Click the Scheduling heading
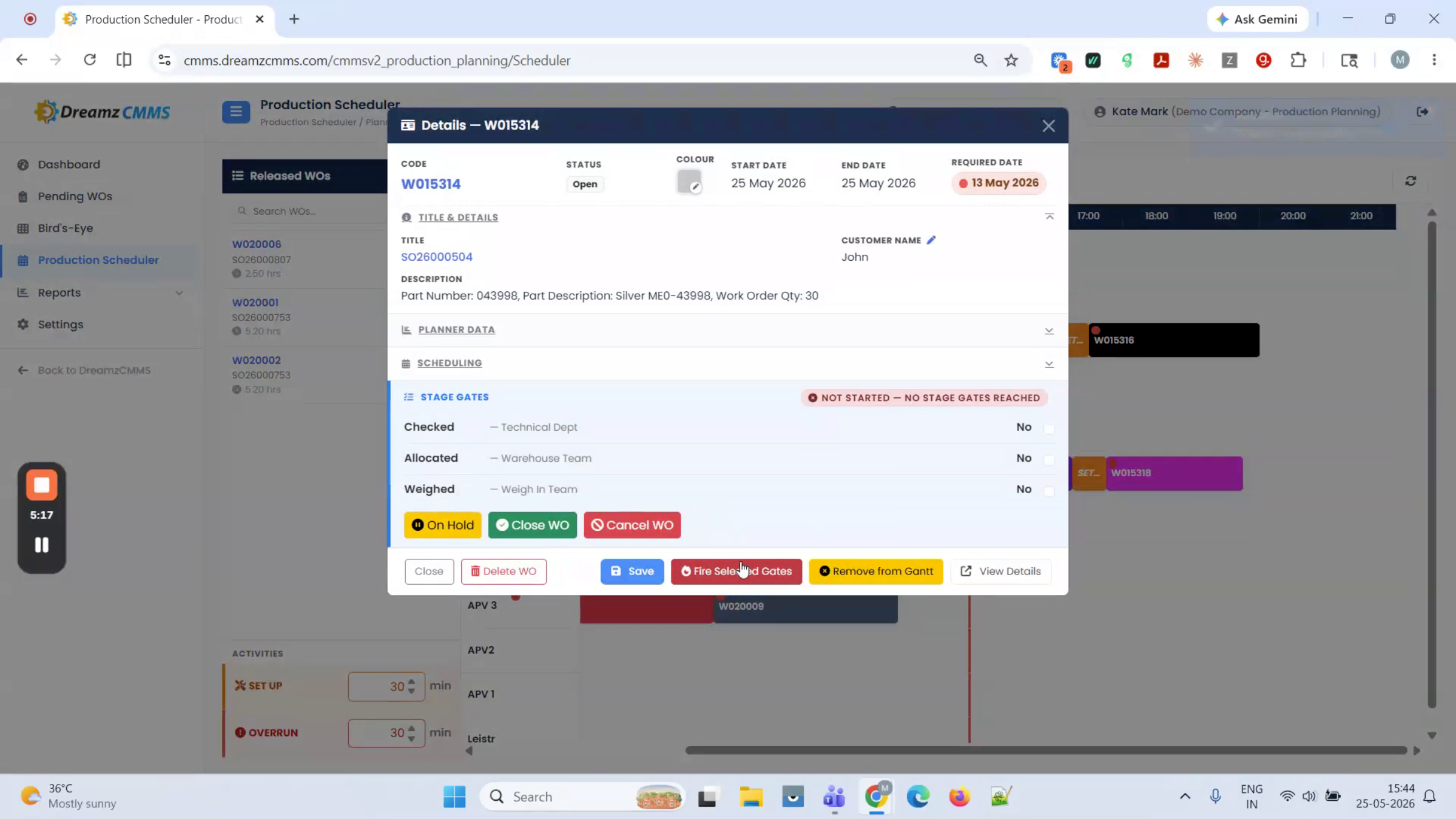Image resolution: width=1456 pixels, height=819 pixels. click(x=450, y=363)
